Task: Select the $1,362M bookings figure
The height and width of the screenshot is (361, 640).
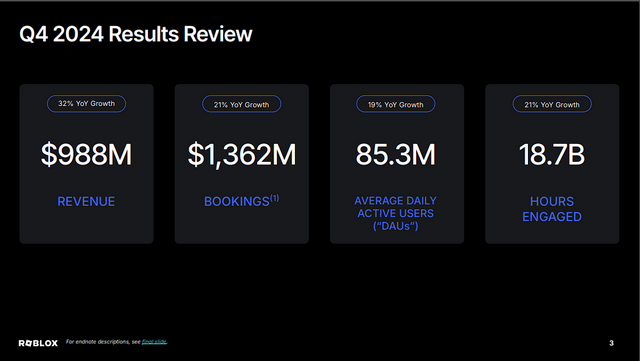Action: click(242, 155)
